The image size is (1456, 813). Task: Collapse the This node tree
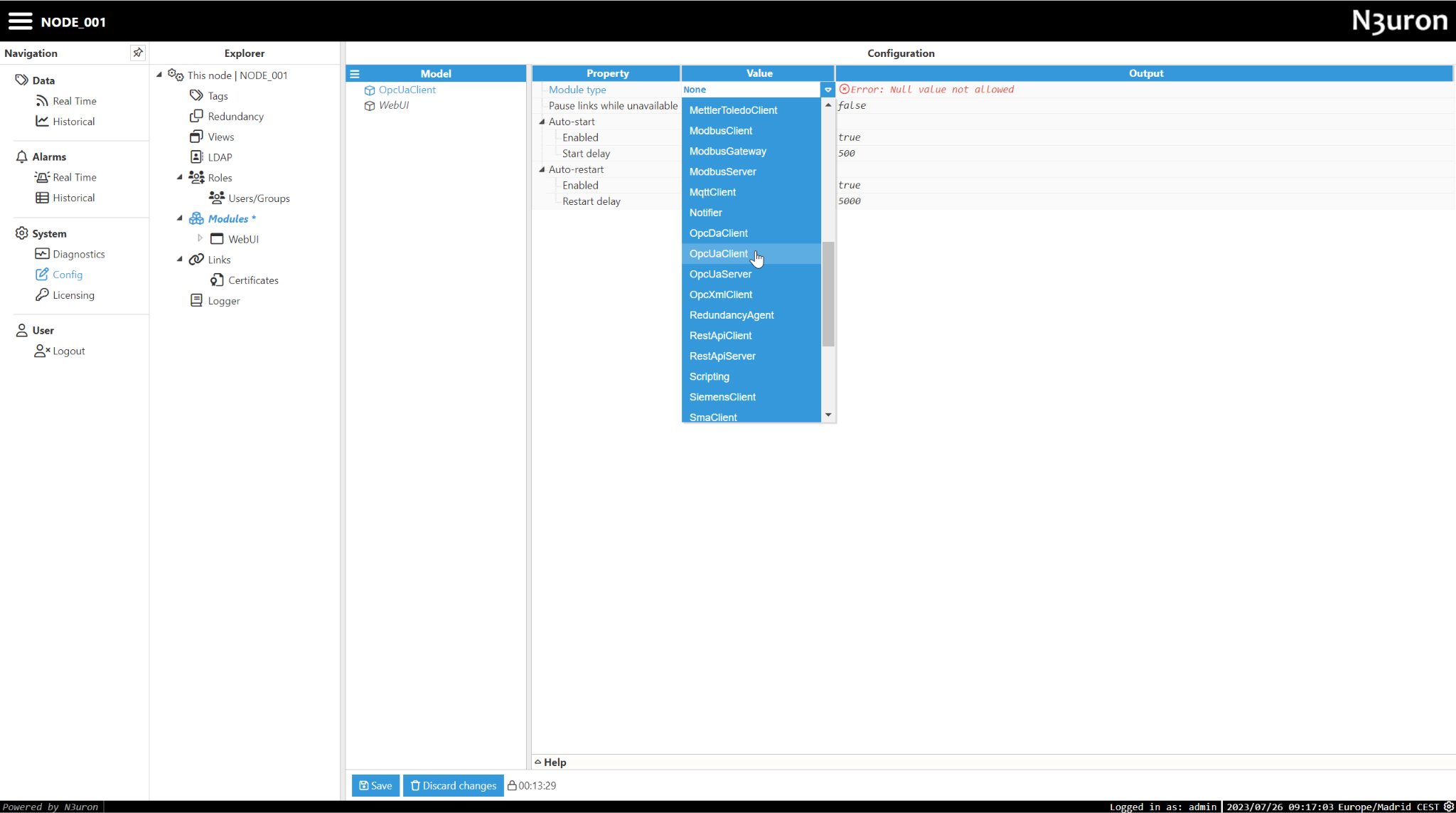(x=159, y=74)
